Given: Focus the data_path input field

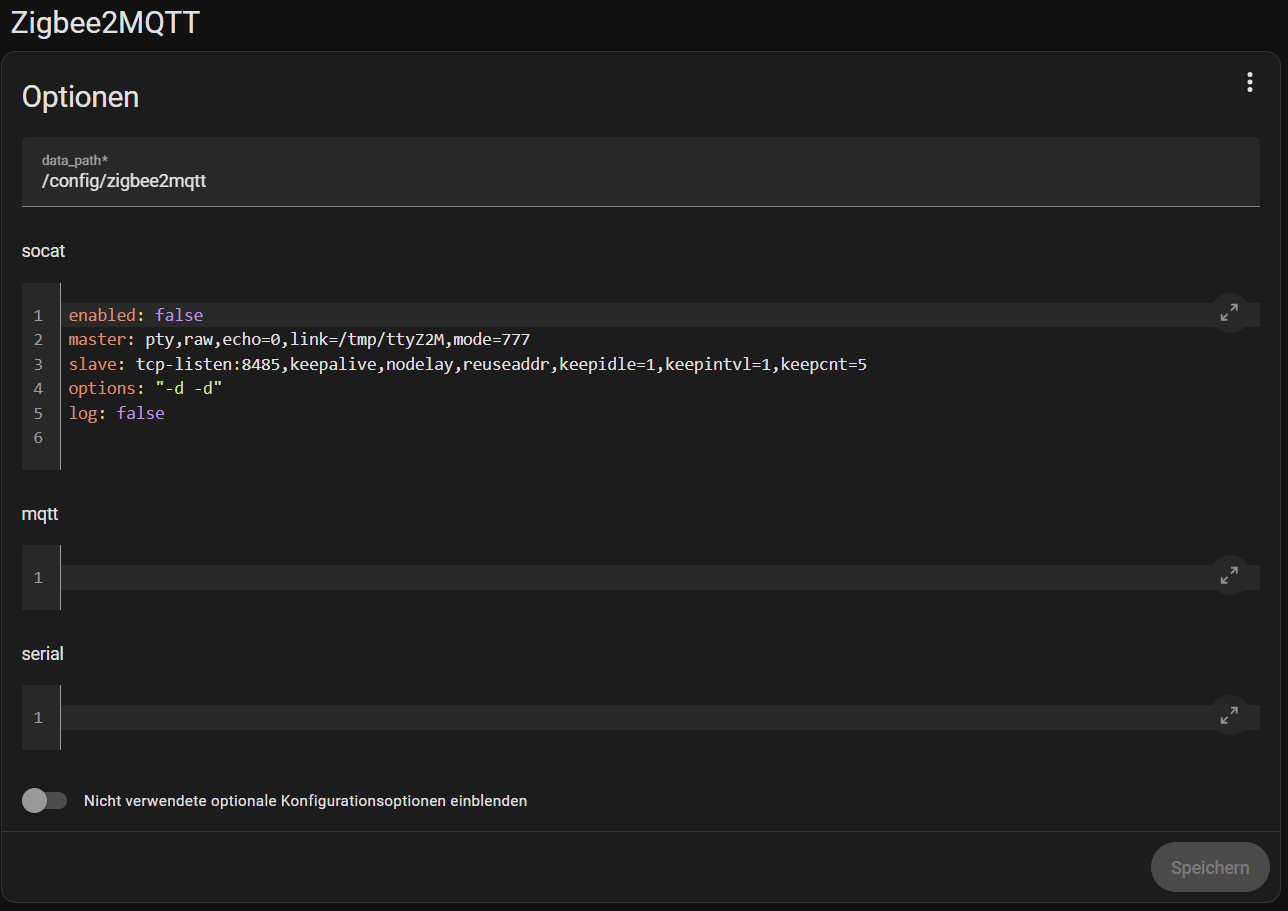Looking at the screenshot, I should point(640,181).
